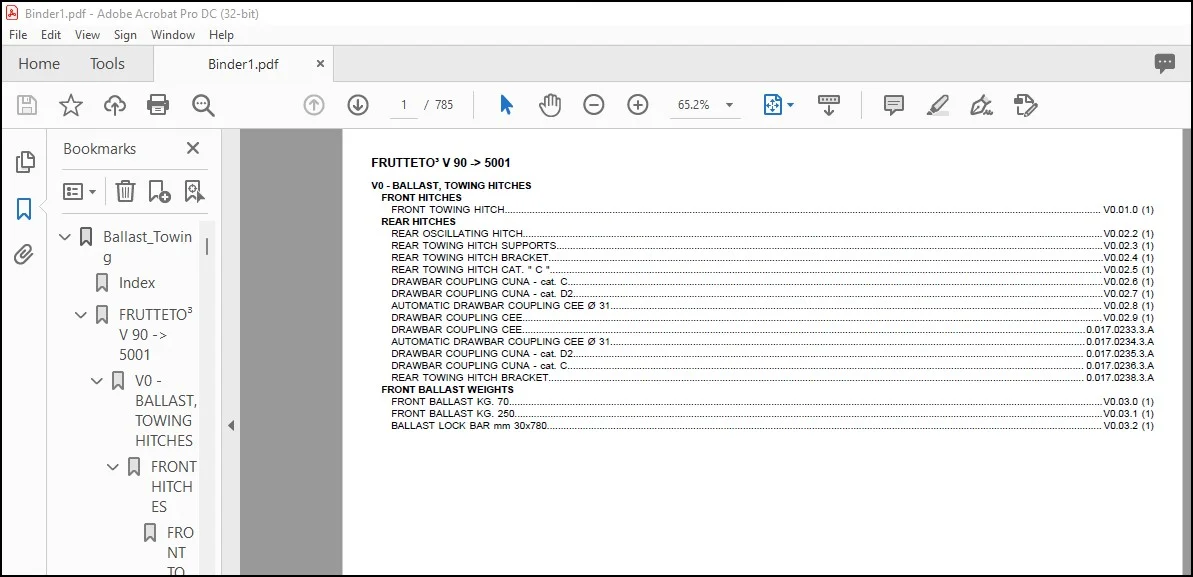Select the arrow Selection tool
Viewport: 1193px width, 577px height.
[x=506, y=105]
